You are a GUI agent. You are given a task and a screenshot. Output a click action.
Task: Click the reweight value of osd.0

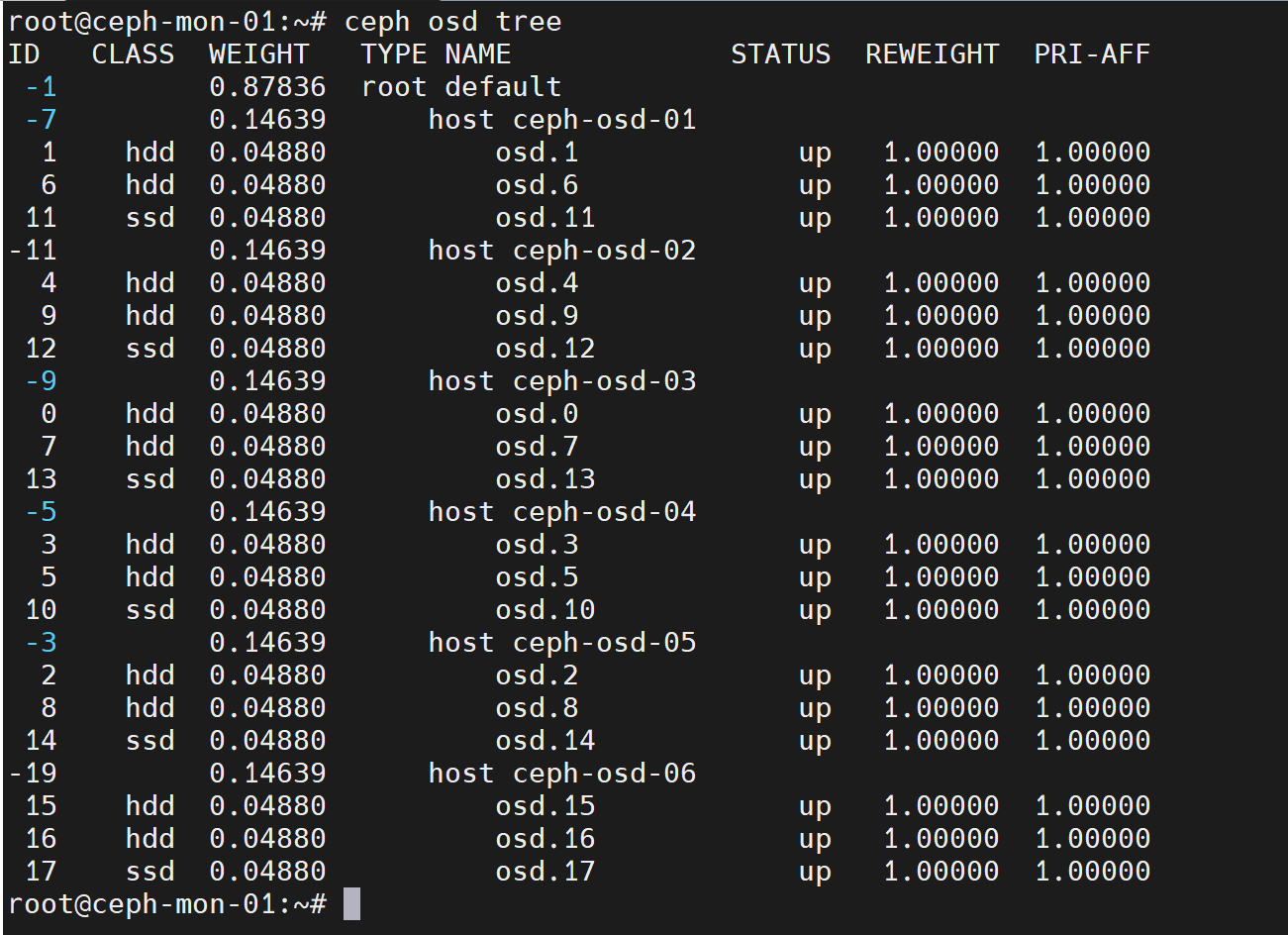[941, 413]
